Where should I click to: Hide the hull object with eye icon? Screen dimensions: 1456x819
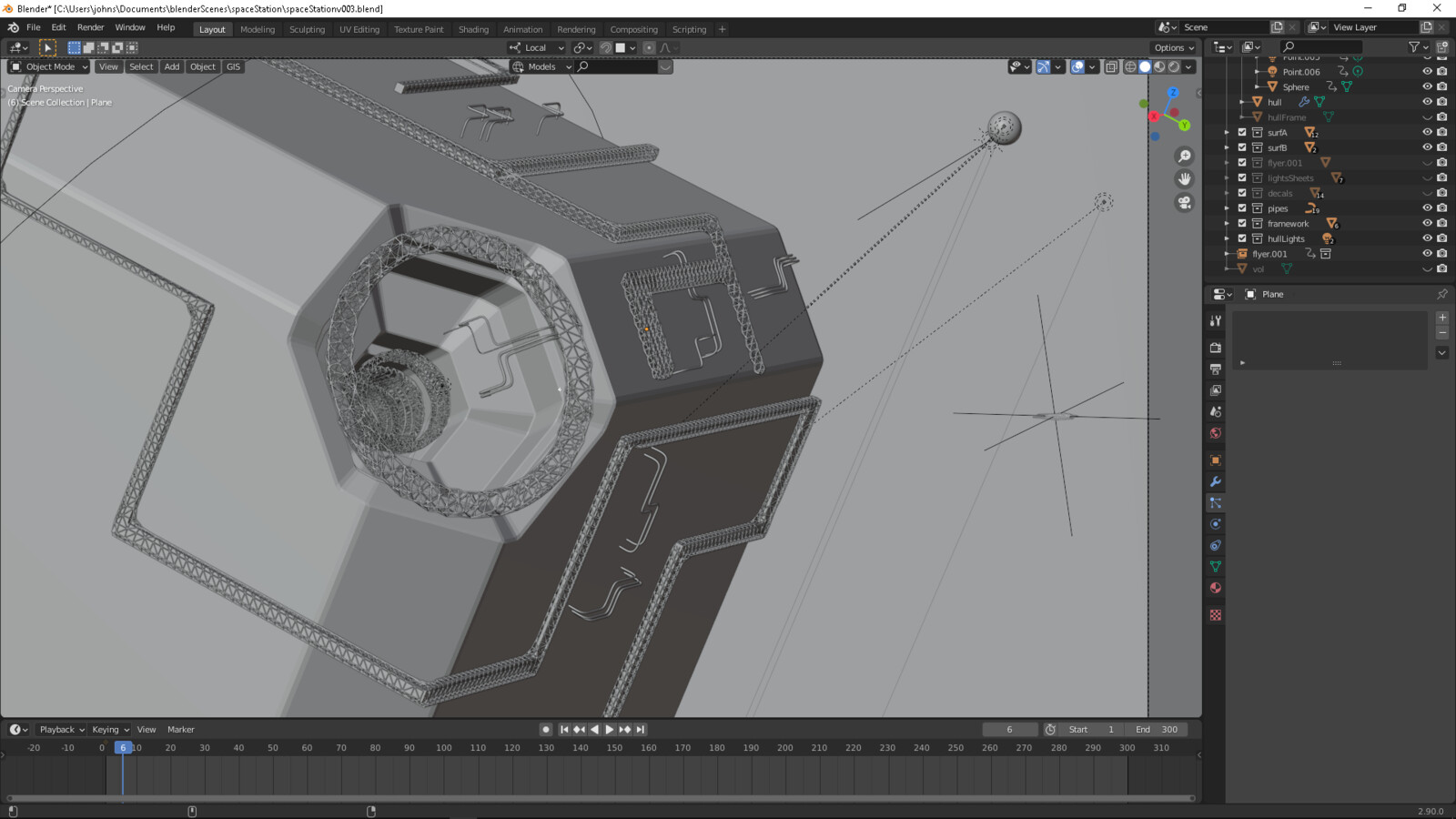(1427, 102)
